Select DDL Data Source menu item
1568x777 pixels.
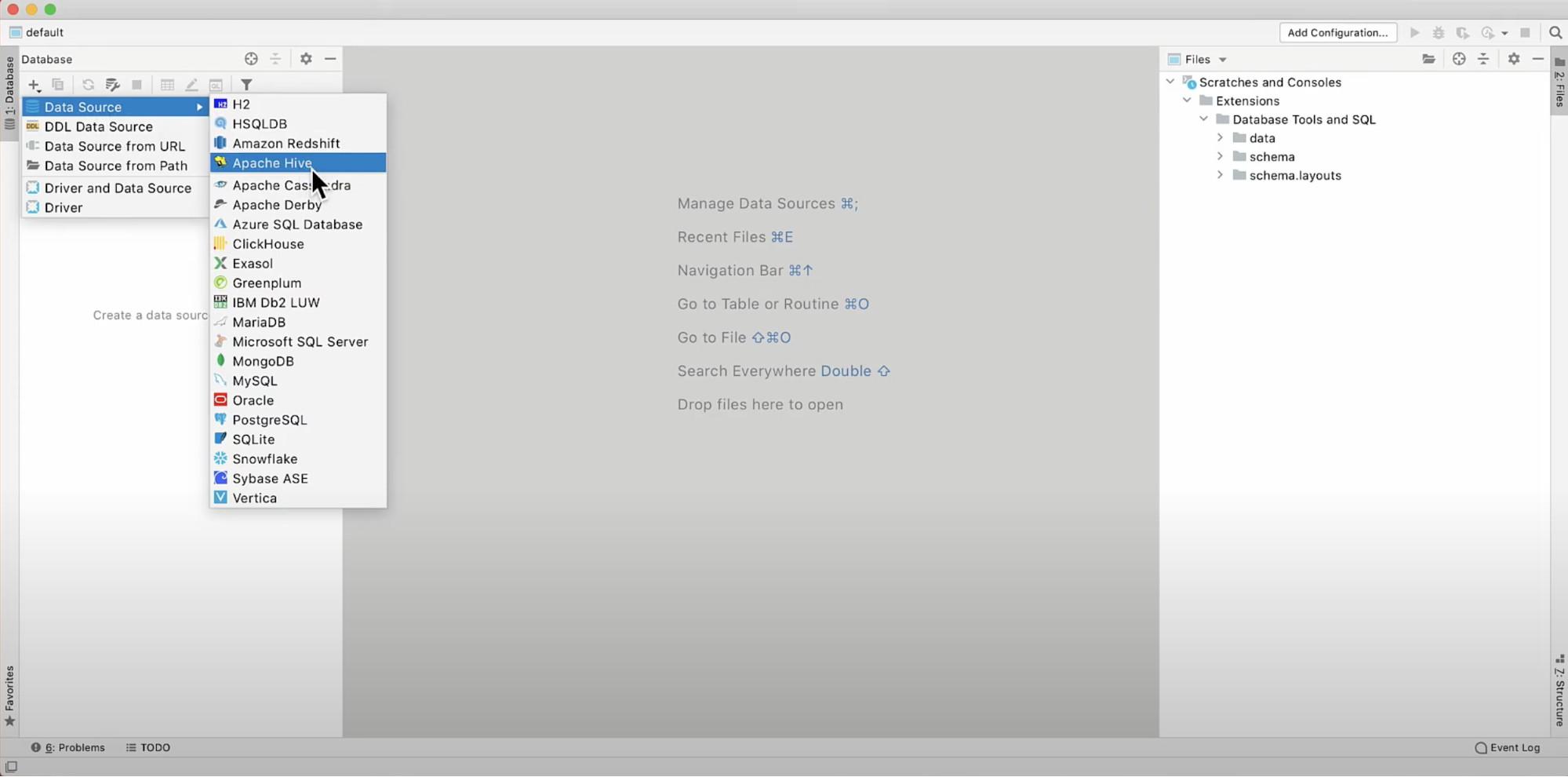coord(115,126)
